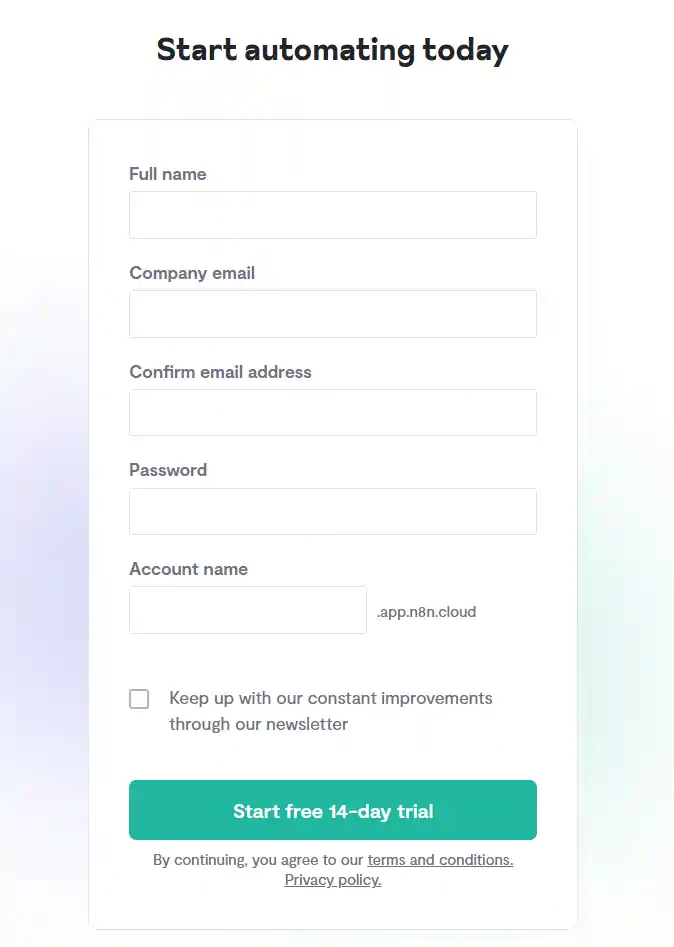Click the By continuing agreement text
674x947 pixels.
click(258, 859)
